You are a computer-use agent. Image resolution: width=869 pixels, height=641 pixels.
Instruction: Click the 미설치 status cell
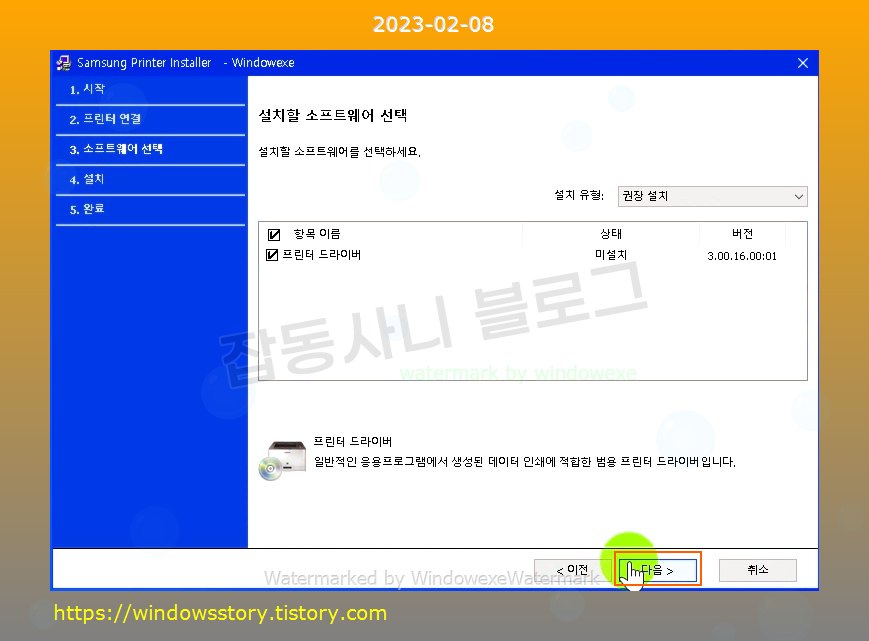611,255
